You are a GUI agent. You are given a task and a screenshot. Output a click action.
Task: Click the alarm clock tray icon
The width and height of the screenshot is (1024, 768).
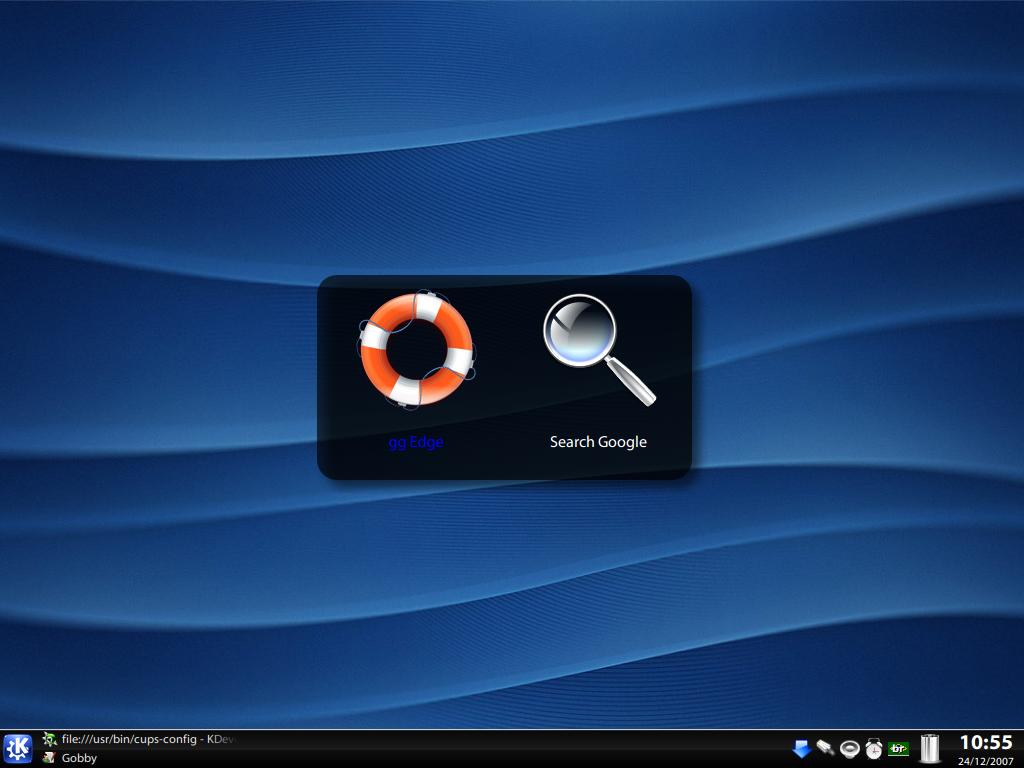pyautogui.click(x=874, y=748)
